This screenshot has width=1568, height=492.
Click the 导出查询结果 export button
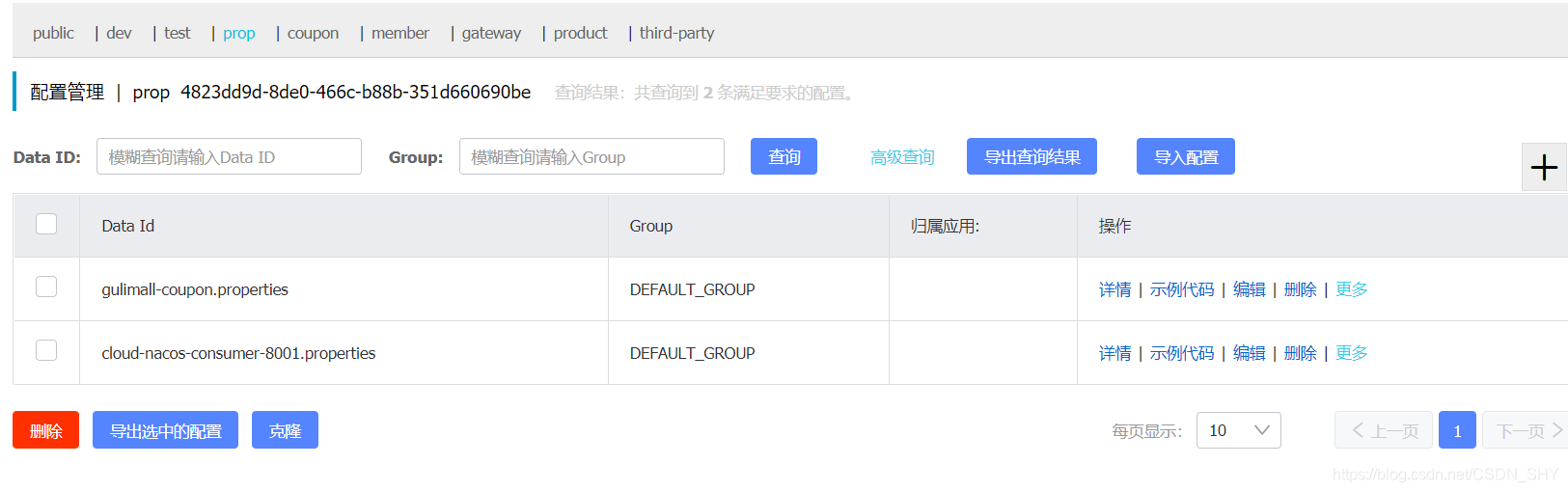[x=1032, y=156]
